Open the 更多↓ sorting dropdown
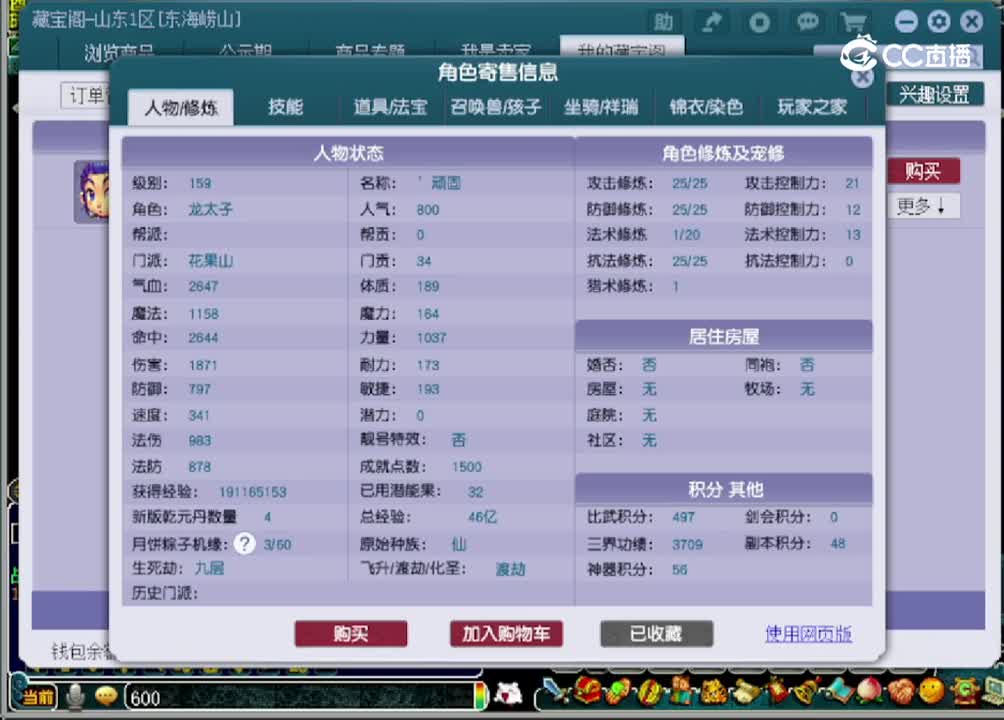 pyautogui.click(x=923, y=206)
